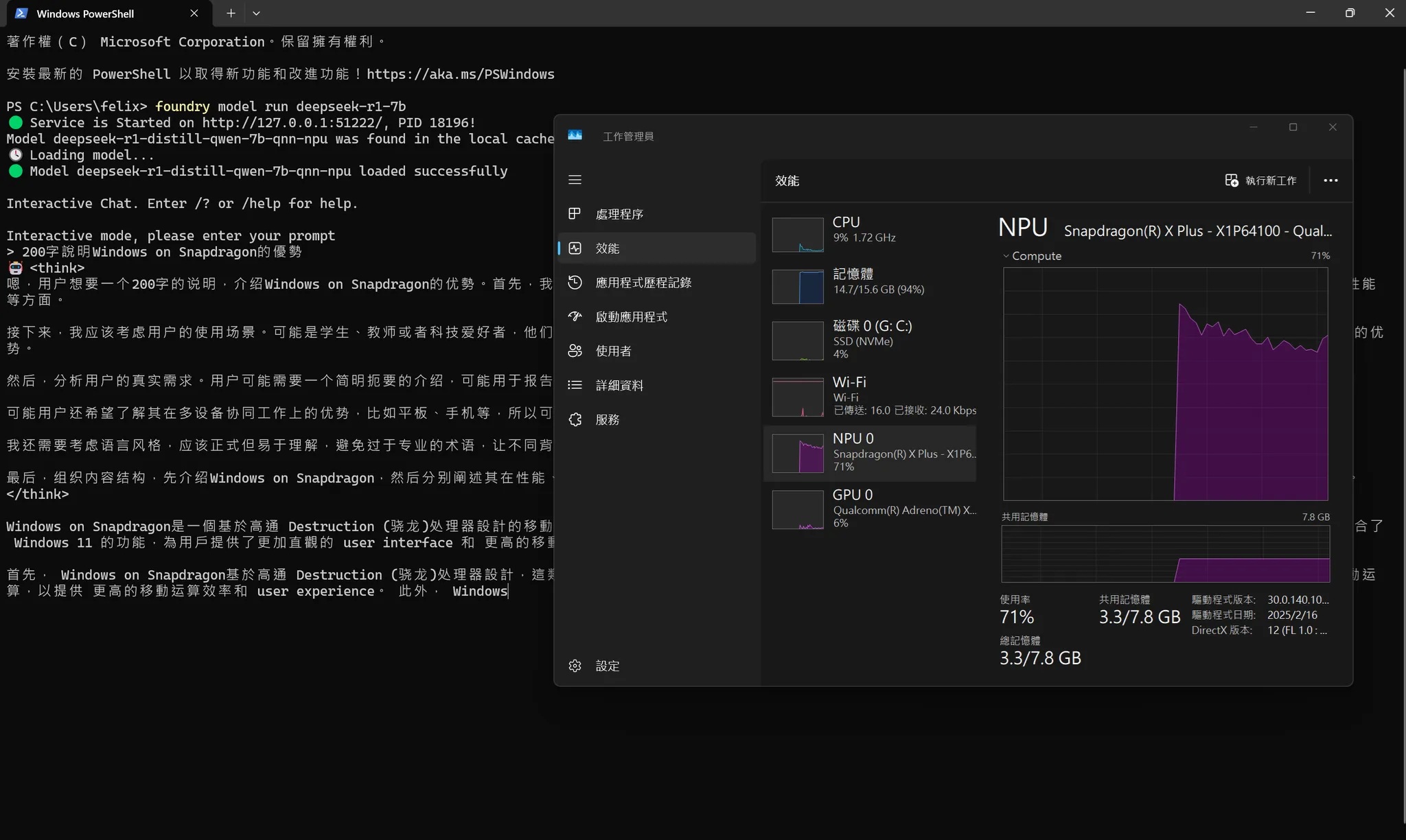Viewport: 1406px width, 840px height.
Task: Select the Wi-Fi performance entry
Action: pos(870,396)
